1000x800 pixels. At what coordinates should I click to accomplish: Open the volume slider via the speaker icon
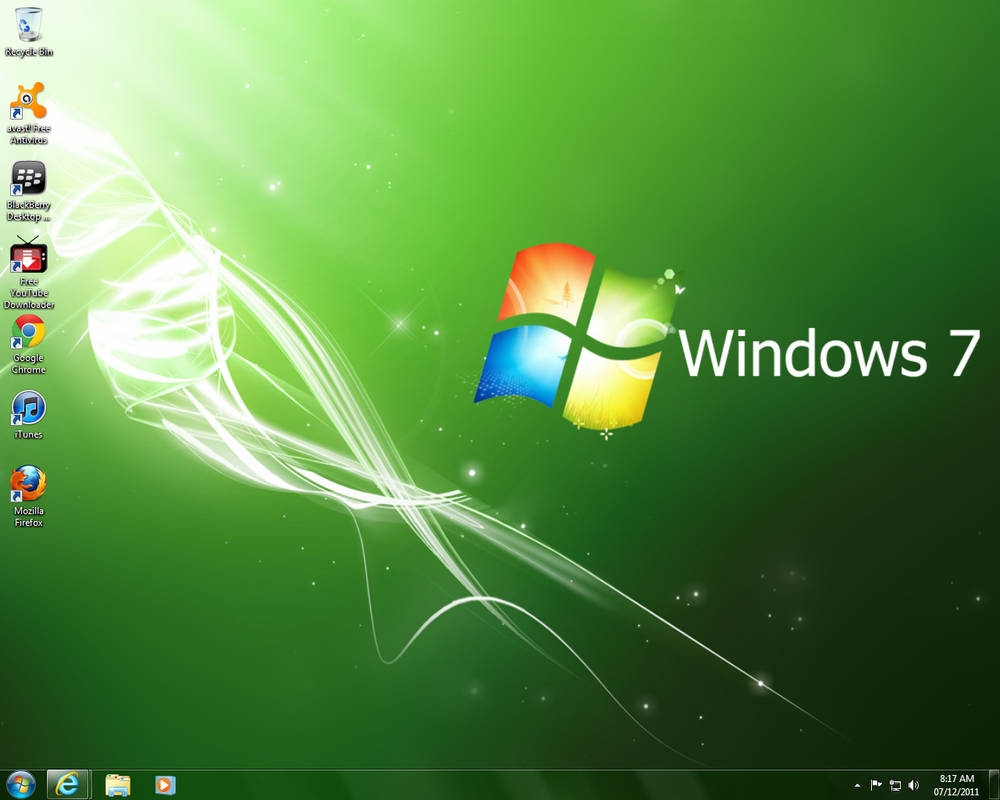pos(913,785)
